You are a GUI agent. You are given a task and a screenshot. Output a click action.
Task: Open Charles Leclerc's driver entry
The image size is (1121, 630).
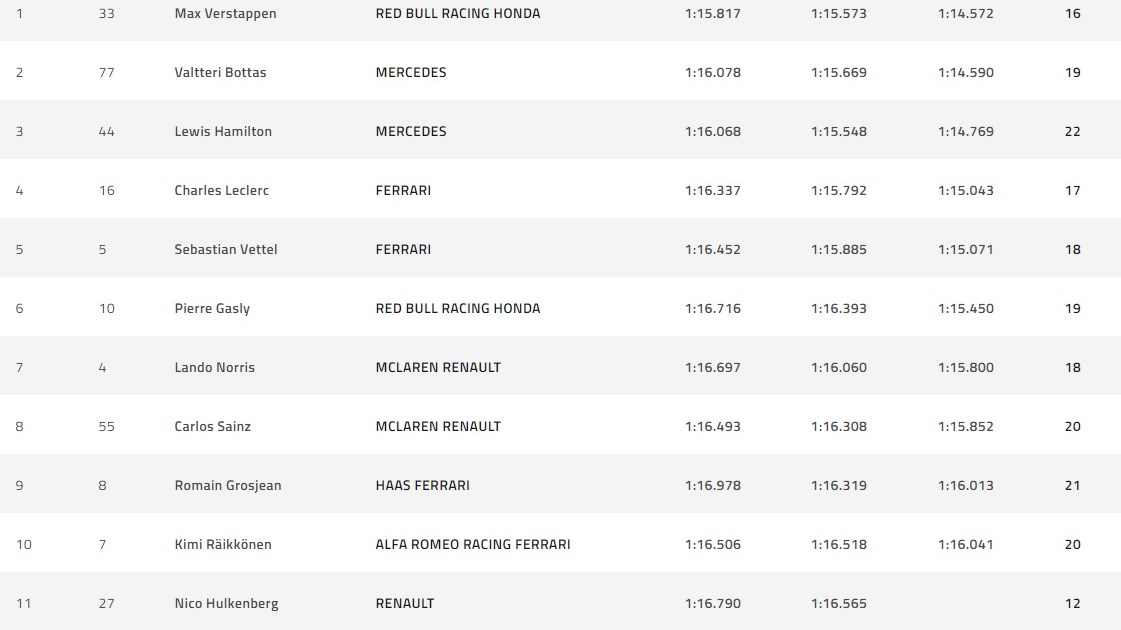[x=221, y=191]
